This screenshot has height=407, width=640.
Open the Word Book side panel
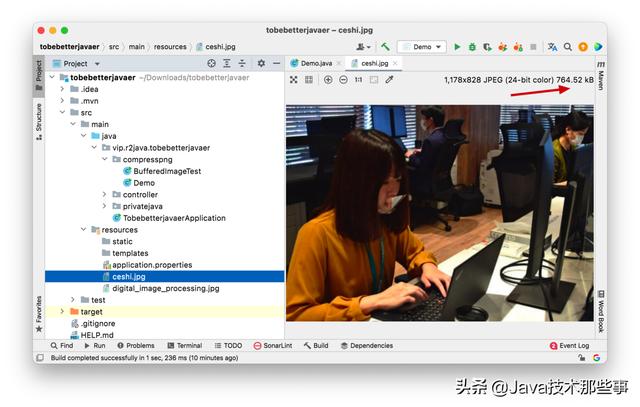[601, 311]
